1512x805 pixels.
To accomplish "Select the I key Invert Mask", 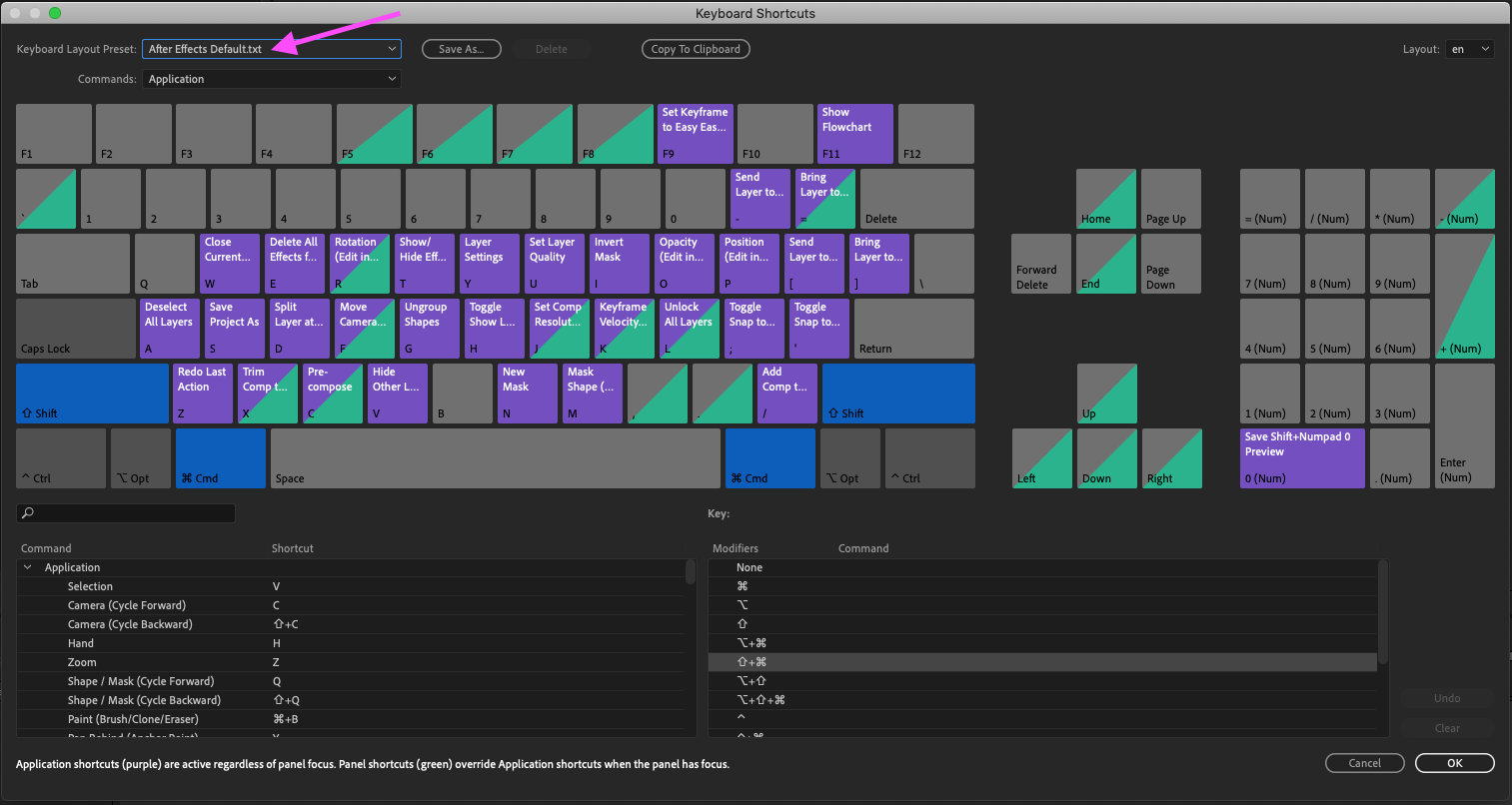I will tap(620, 264).
